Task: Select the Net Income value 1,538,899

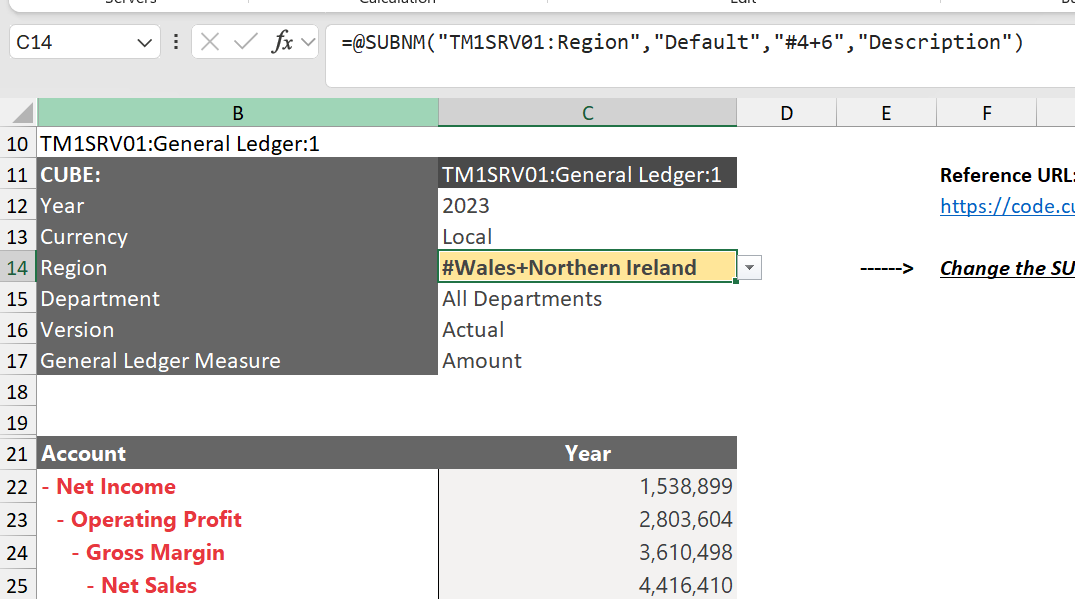Action: 588,487
